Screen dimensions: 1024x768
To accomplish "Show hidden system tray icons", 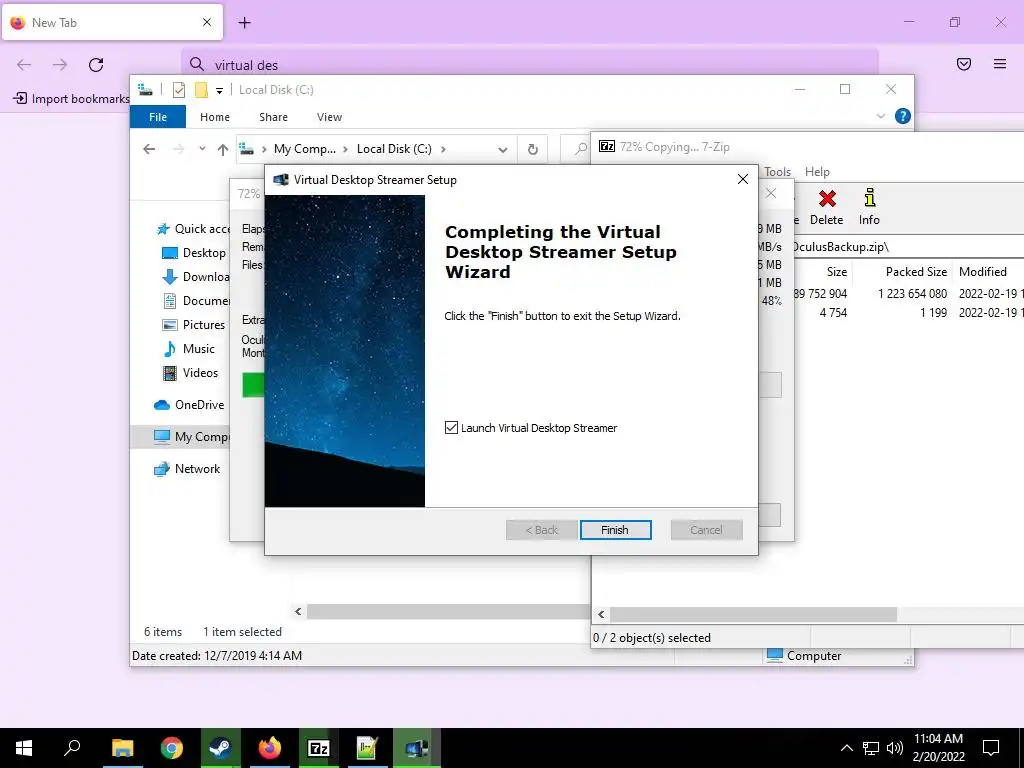I will [846, 748].
